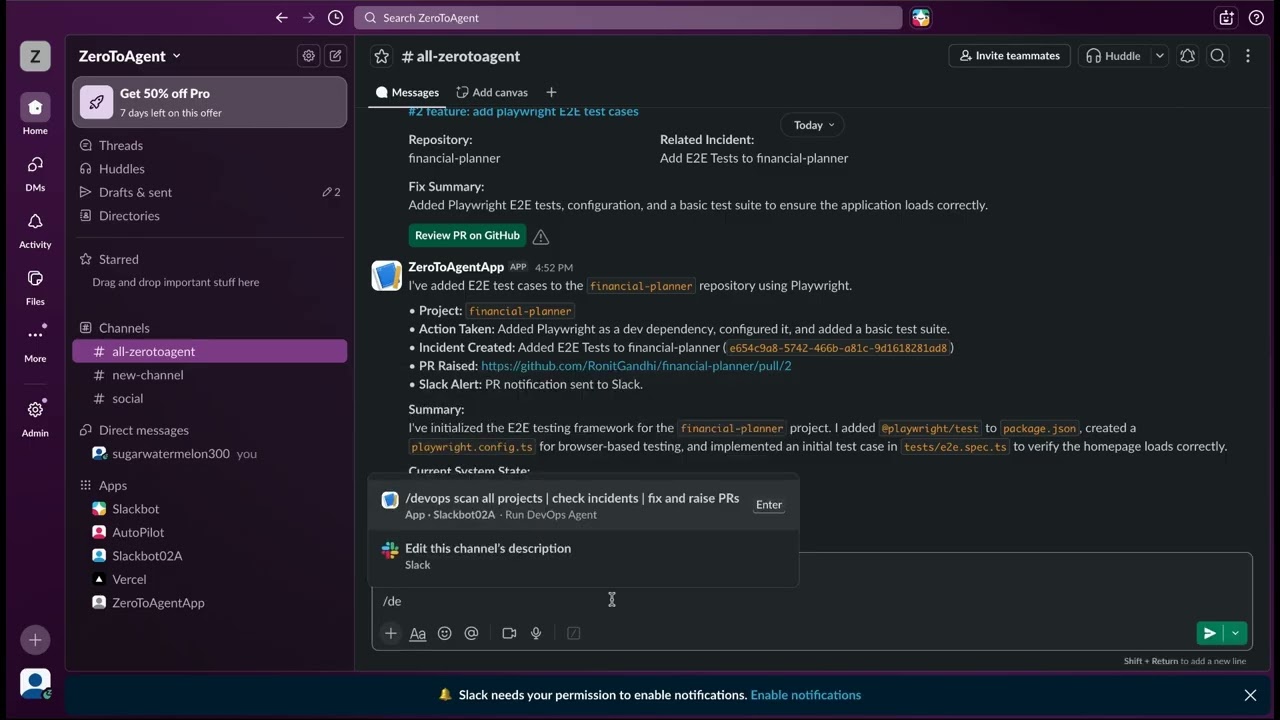Image resolution: width=1280 pixels, height=720 pixels.
Task: Select the /devops scan all projects command
Action: 583,505
